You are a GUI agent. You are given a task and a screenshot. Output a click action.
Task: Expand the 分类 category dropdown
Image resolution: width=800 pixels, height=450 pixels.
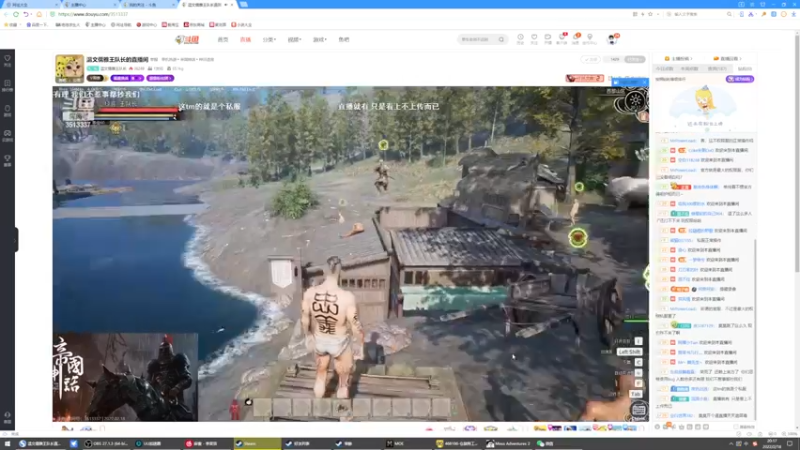269,39
